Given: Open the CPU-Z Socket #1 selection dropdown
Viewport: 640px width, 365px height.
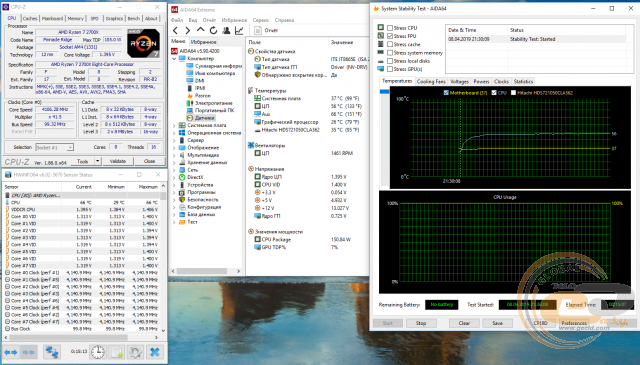Looking at the screenshot, I should tap(54, 147).
